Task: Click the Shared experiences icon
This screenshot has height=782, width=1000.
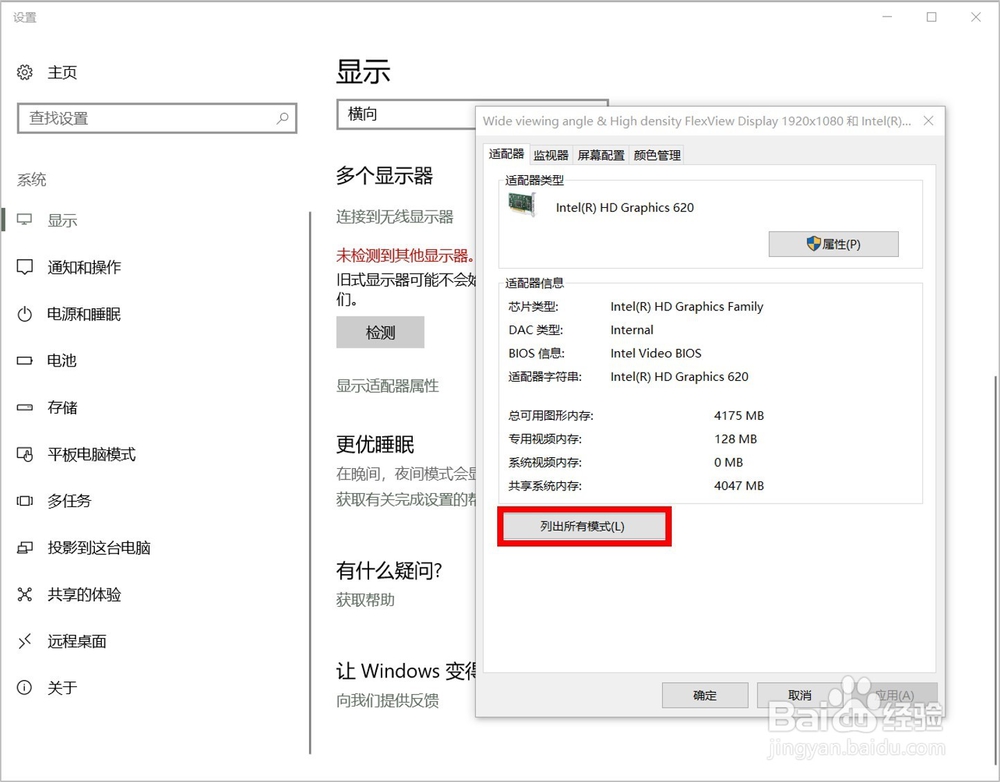Action: (24, 594)
